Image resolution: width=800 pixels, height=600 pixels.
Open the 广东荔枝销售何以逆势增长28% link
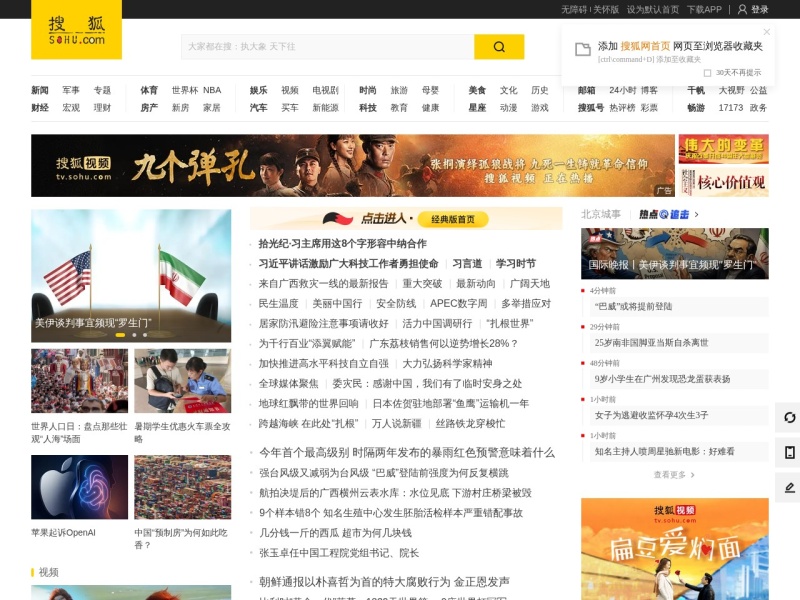click(443, 344)
